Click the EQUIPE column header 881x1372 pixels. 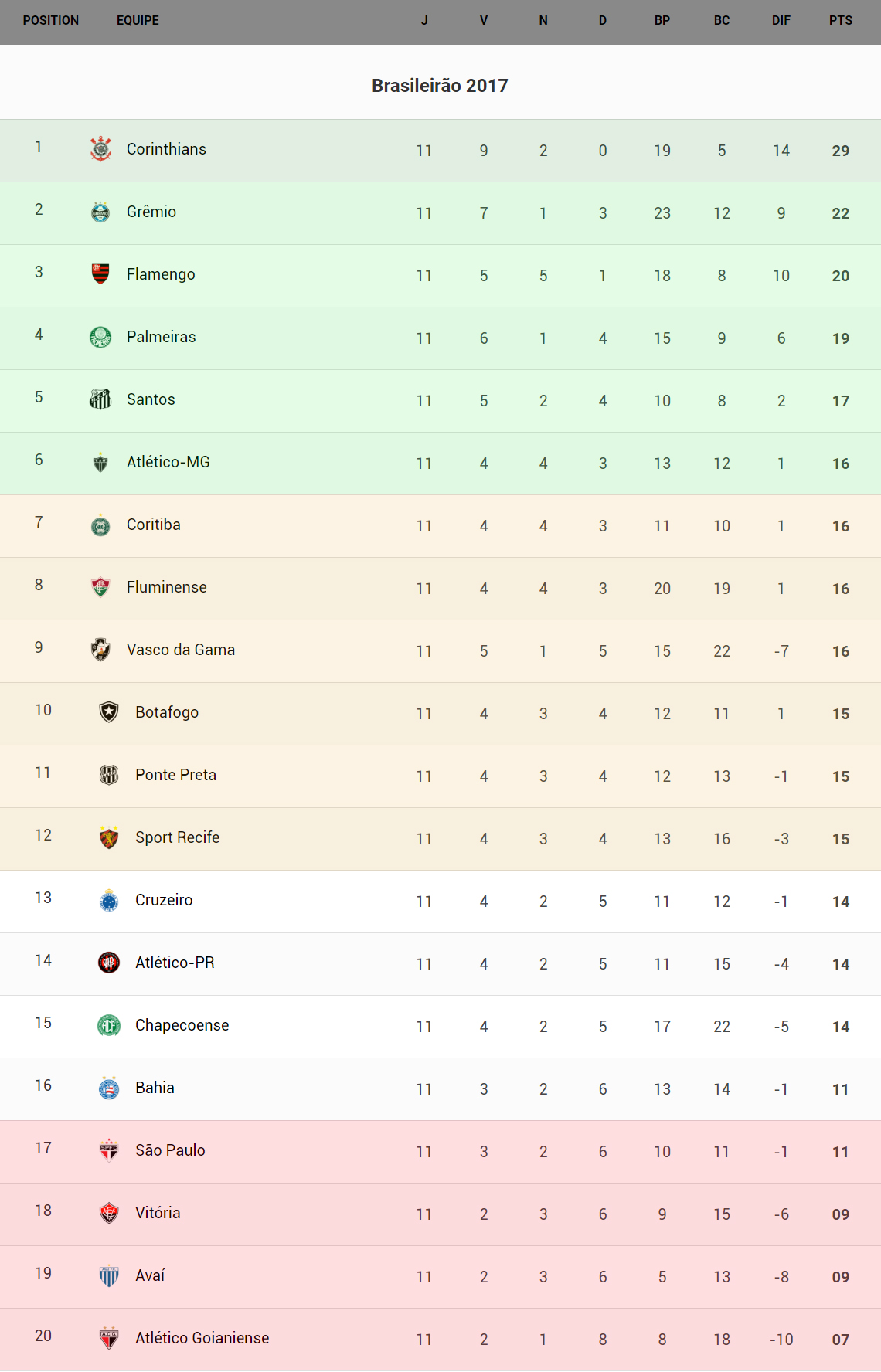pos(138,21)
